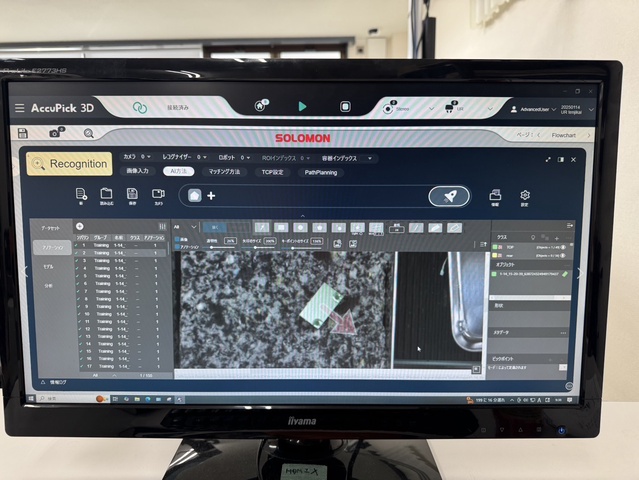
Task: Select the アノテーション side button
Action: pyautogui.click(x=53, y=247)
